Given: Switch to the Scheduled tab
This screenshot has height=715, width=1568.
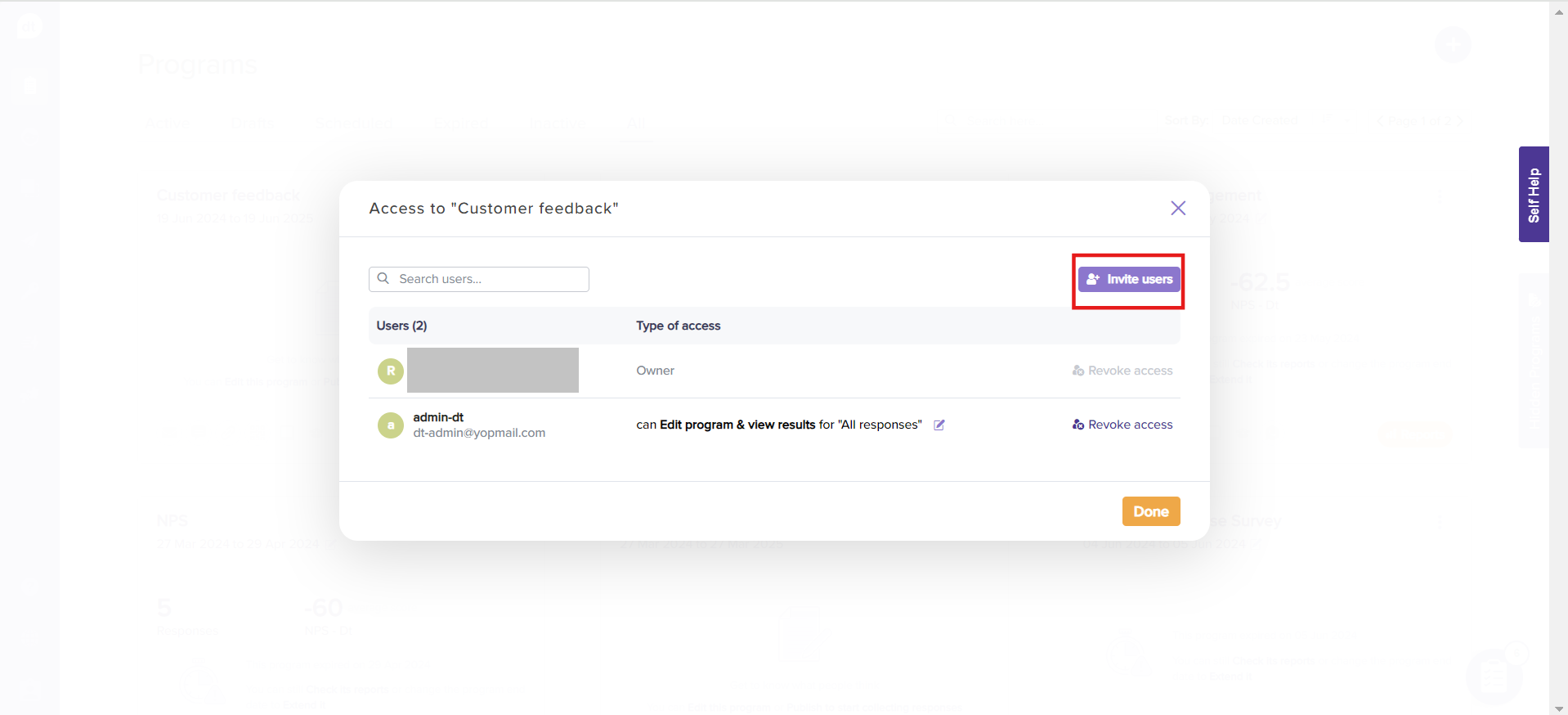Looking at the screenshot, I should pyautogui.click(x=354, y=124).
